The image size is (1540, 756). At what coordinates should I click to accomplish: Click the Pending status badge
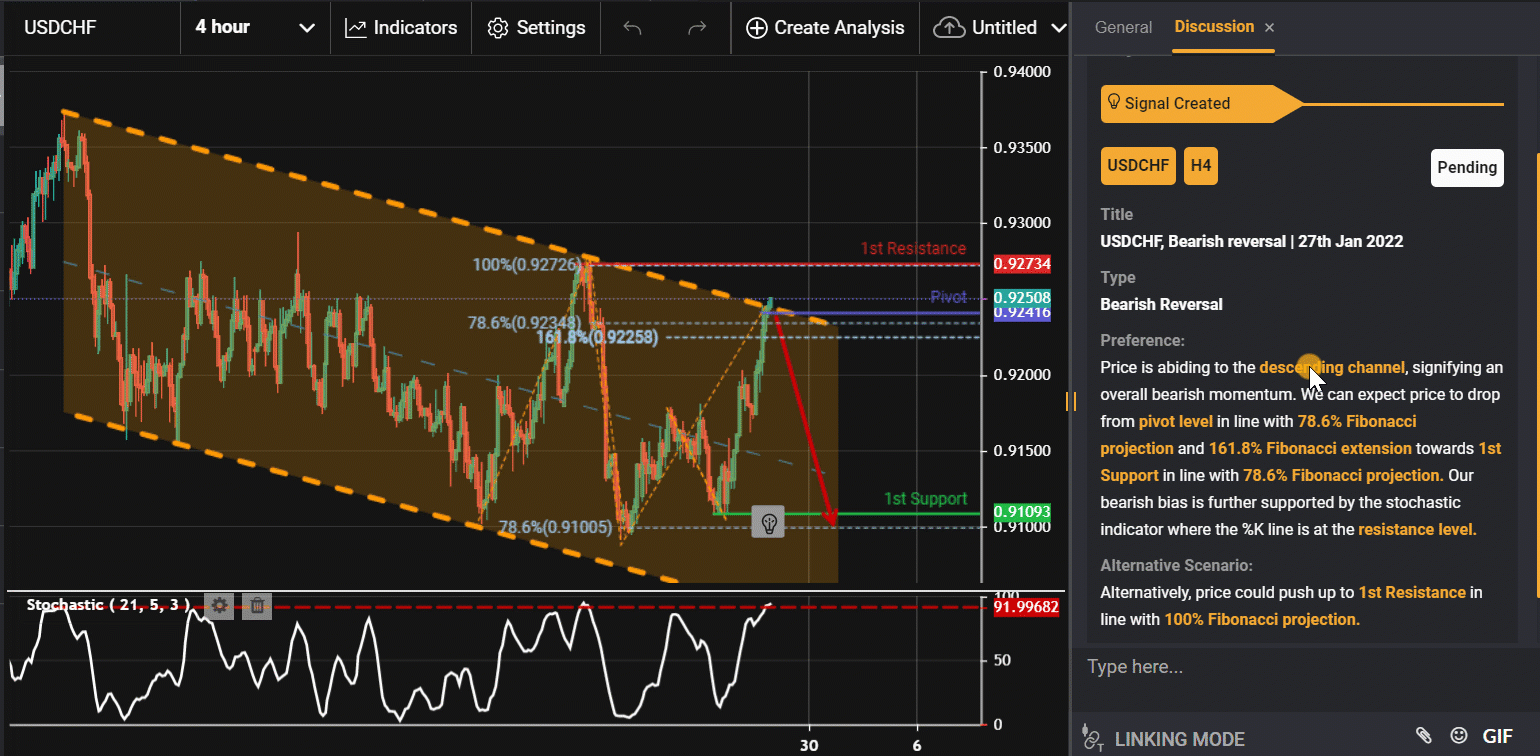click(x=1467, y=167)
